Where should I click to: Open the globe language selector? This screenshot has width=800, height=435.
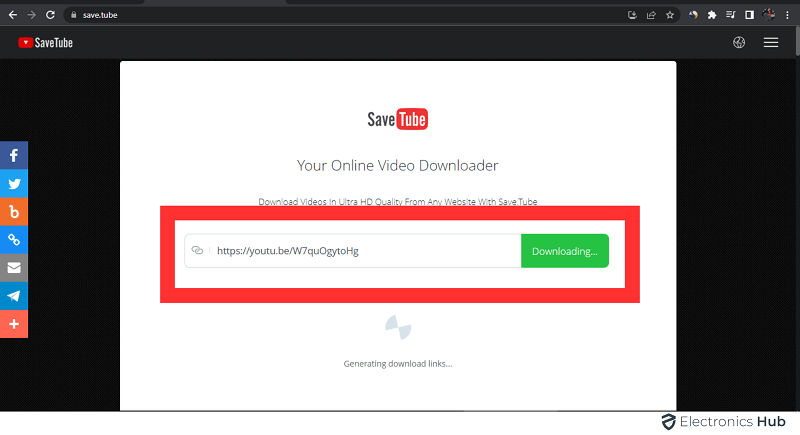click(x=739, y=42)
